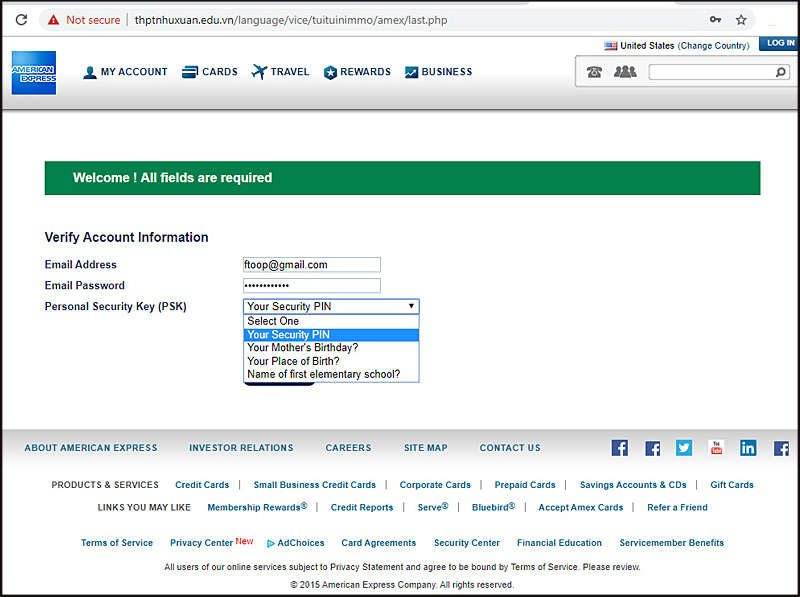The height and width of the screenshot is (597, 800).
Task: Open Privacy Center link
Action: click(202, 543)
